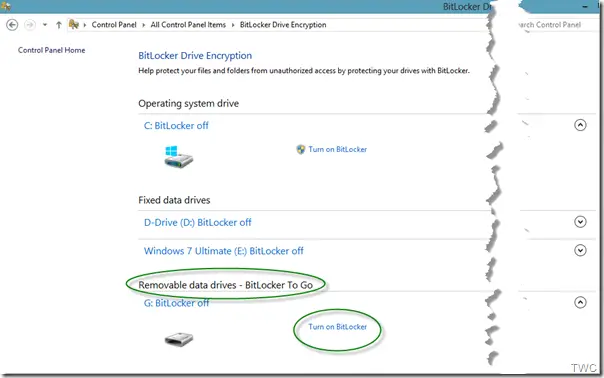Click C: BitLocker off drive heading
604x378 pixels.
coord(176,126)
